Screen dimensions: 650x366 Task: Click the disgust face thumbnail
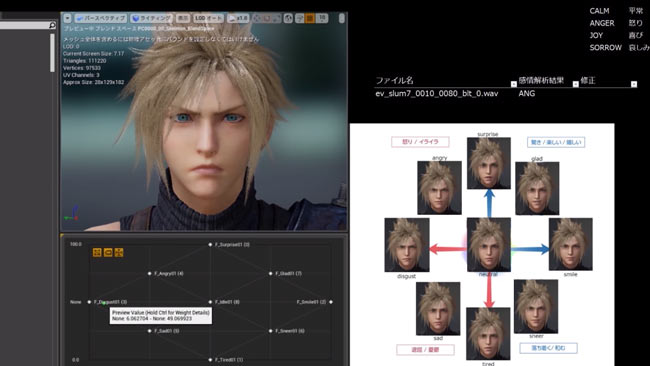click(407, 245)
